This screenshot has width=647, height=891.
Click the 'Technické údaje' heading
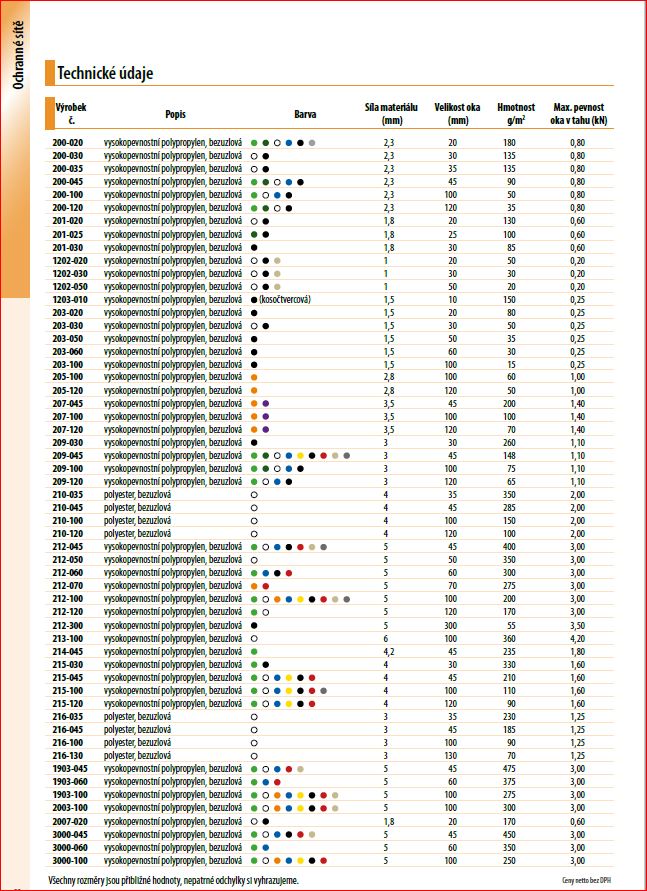(105, 74)
